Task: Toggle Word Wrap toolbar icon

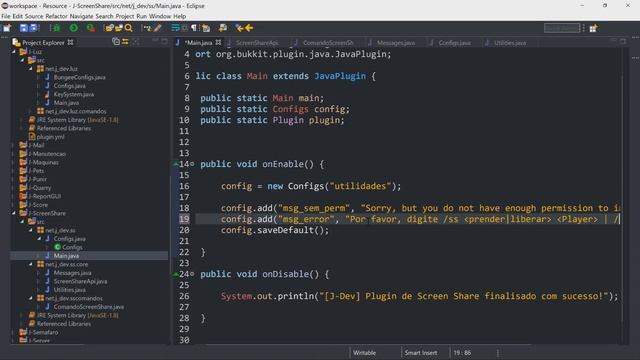Action: tap(176, 28)
